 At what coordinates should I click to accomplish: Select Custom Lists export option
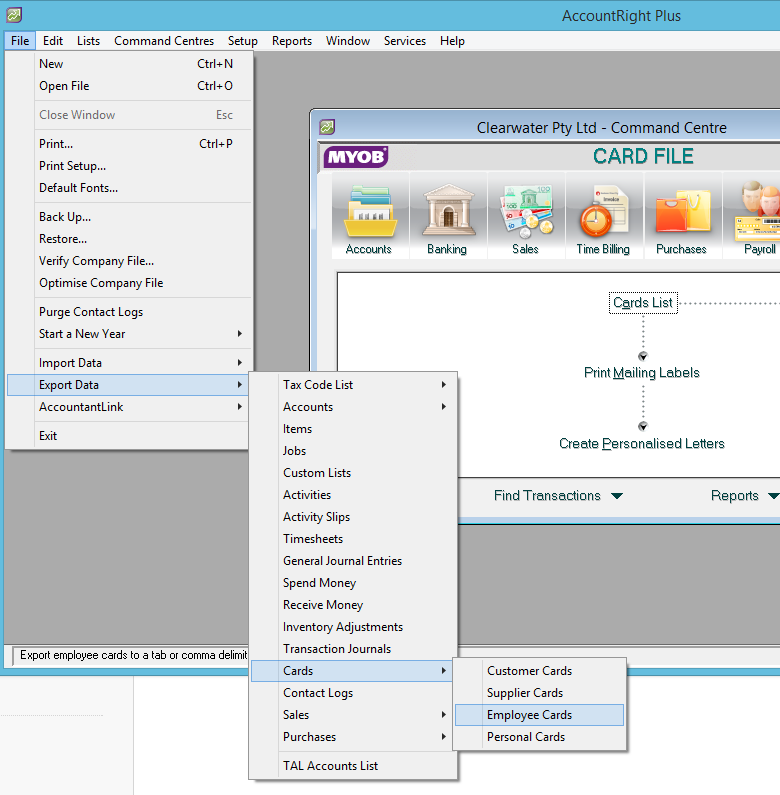point(353,473)
